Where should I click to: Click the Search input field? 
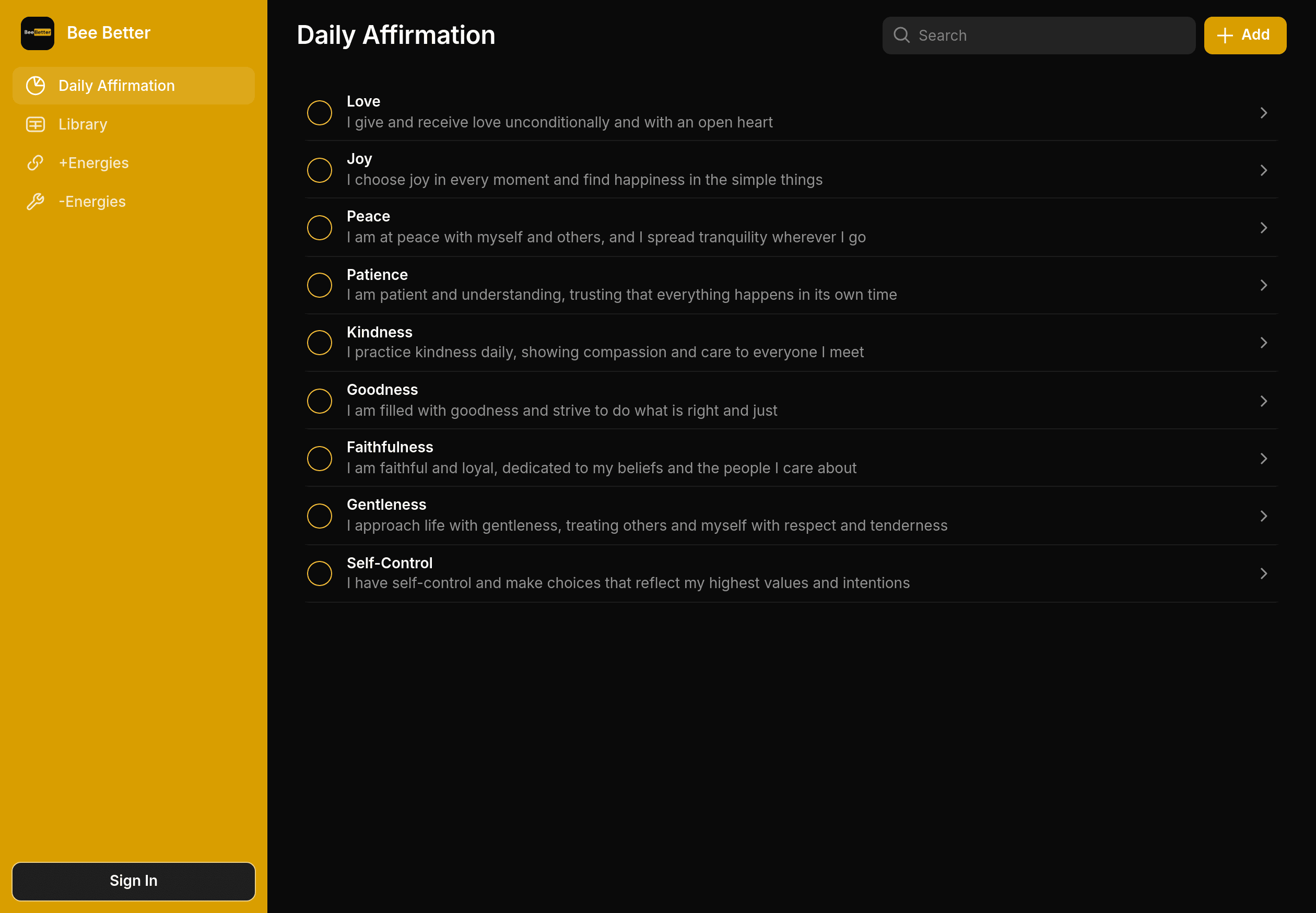(x=1038, y=35)
